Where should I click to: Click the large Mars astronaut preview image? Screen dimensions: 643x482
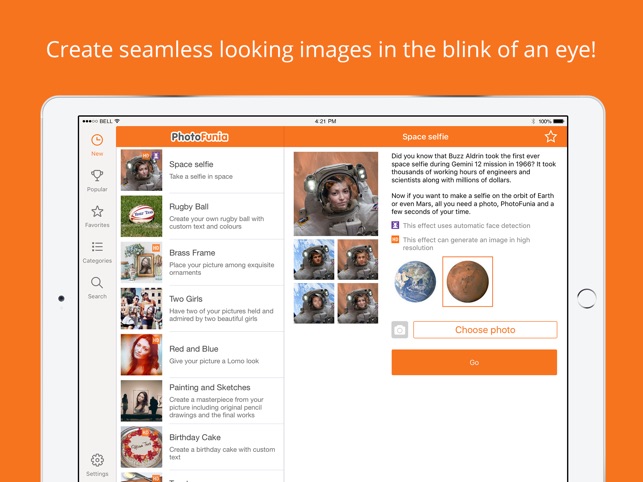coord(336,194)
